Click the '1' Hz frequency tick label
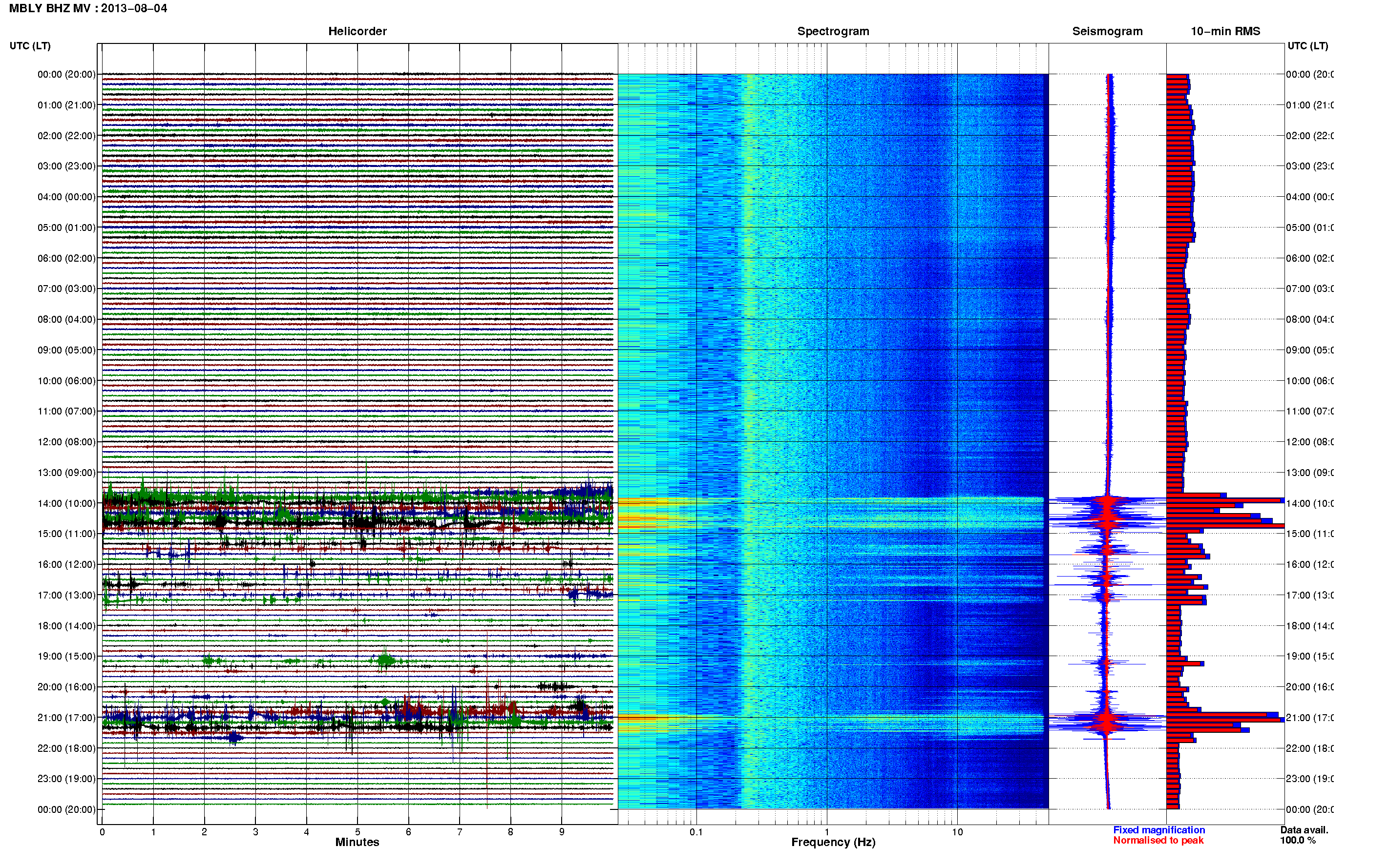1389x868 pixels. [x=827, y=832]
